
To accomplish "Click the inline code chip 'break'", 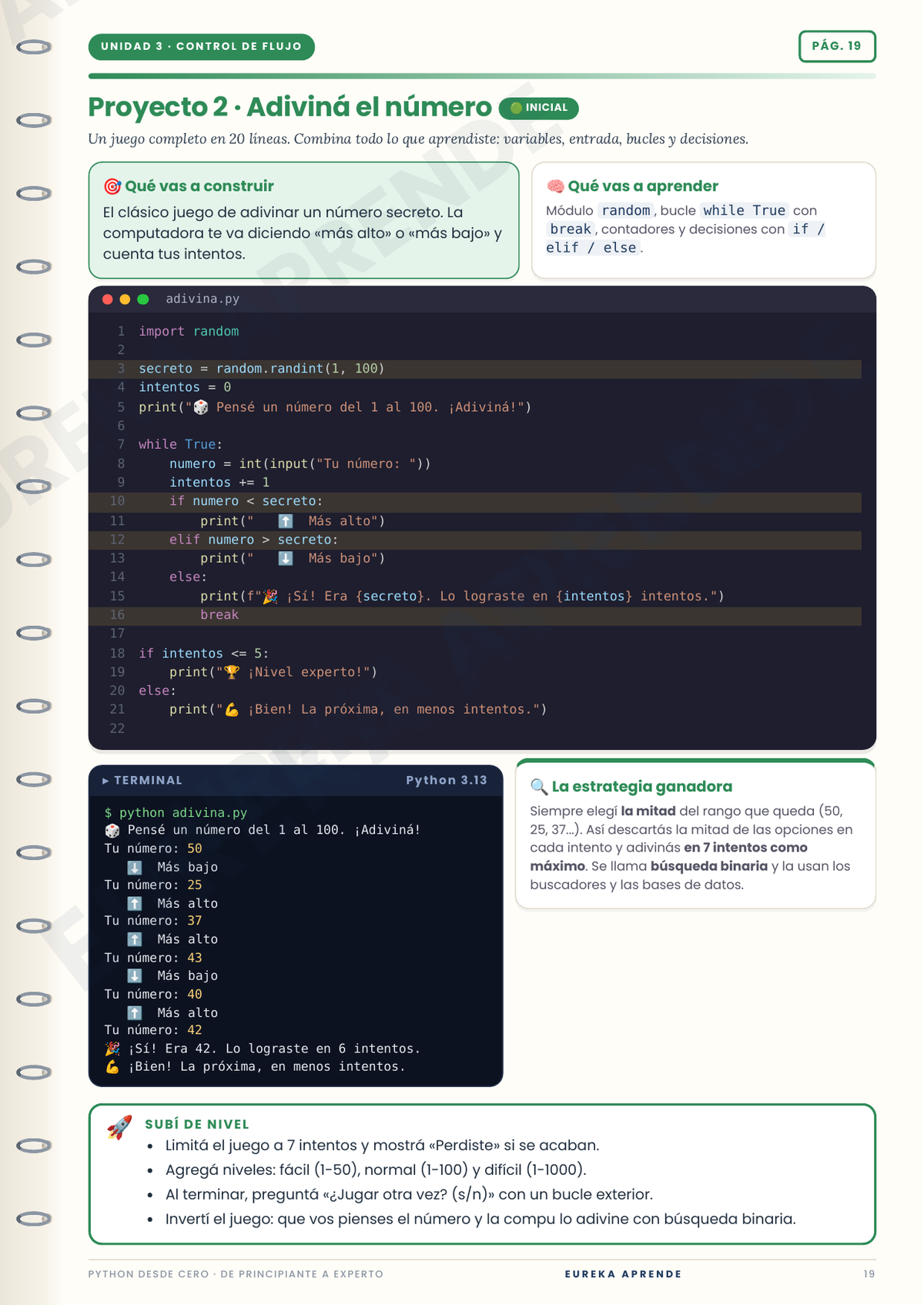I will pyautogui.click(x=571, y=229).
